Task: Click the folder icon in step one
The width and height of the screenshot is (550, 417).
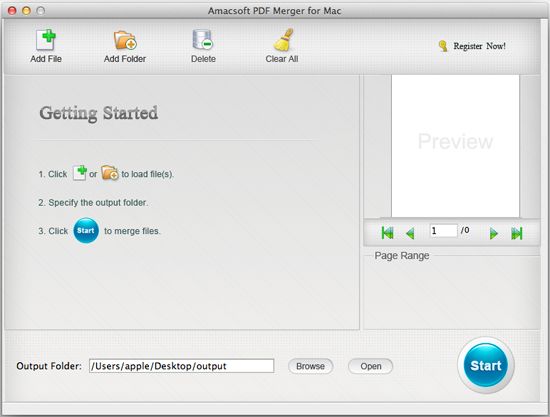Action: [x=110, y=173]
